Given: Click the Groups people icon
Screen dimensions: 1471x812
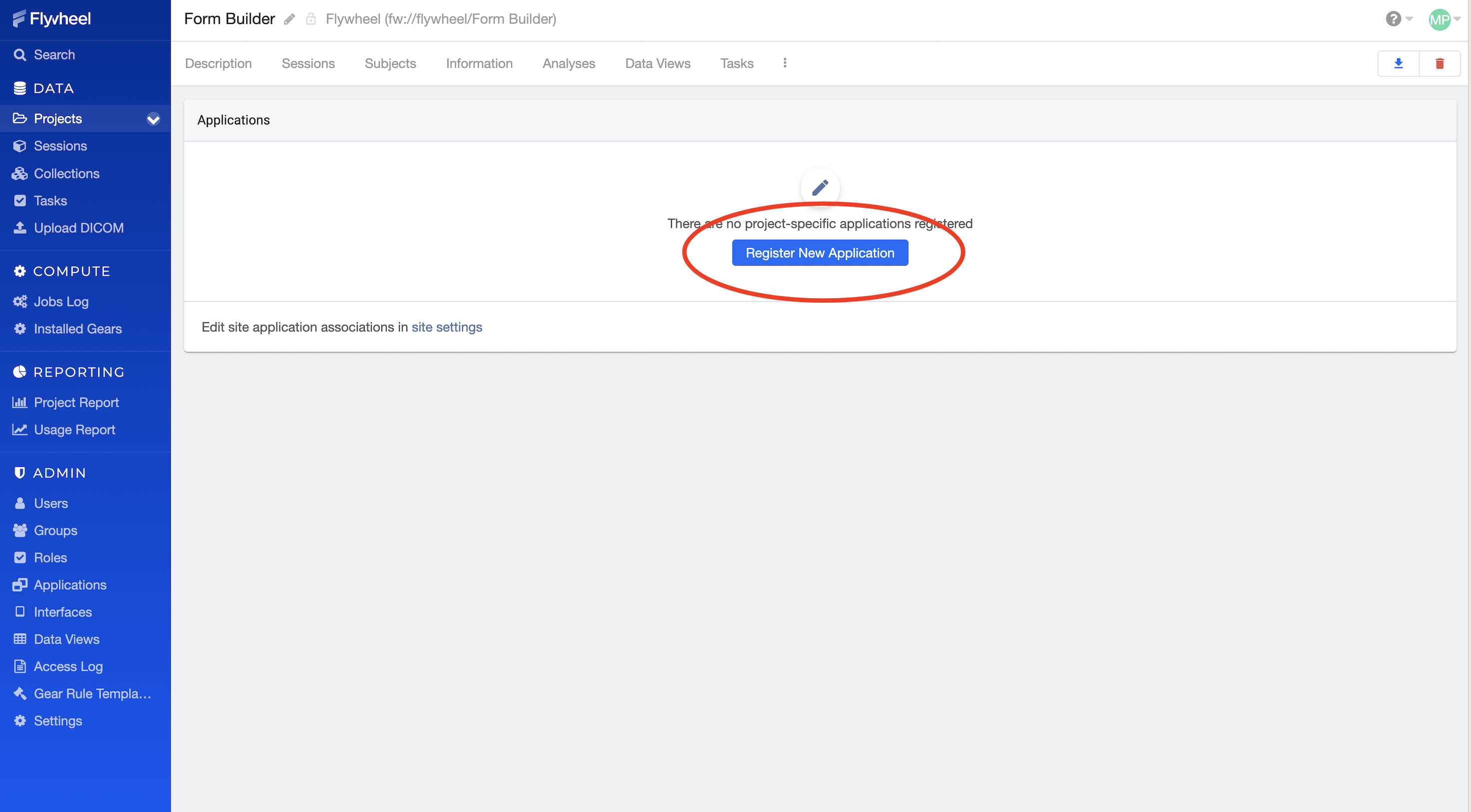Looking at the screenshot, I should point(20,530).
